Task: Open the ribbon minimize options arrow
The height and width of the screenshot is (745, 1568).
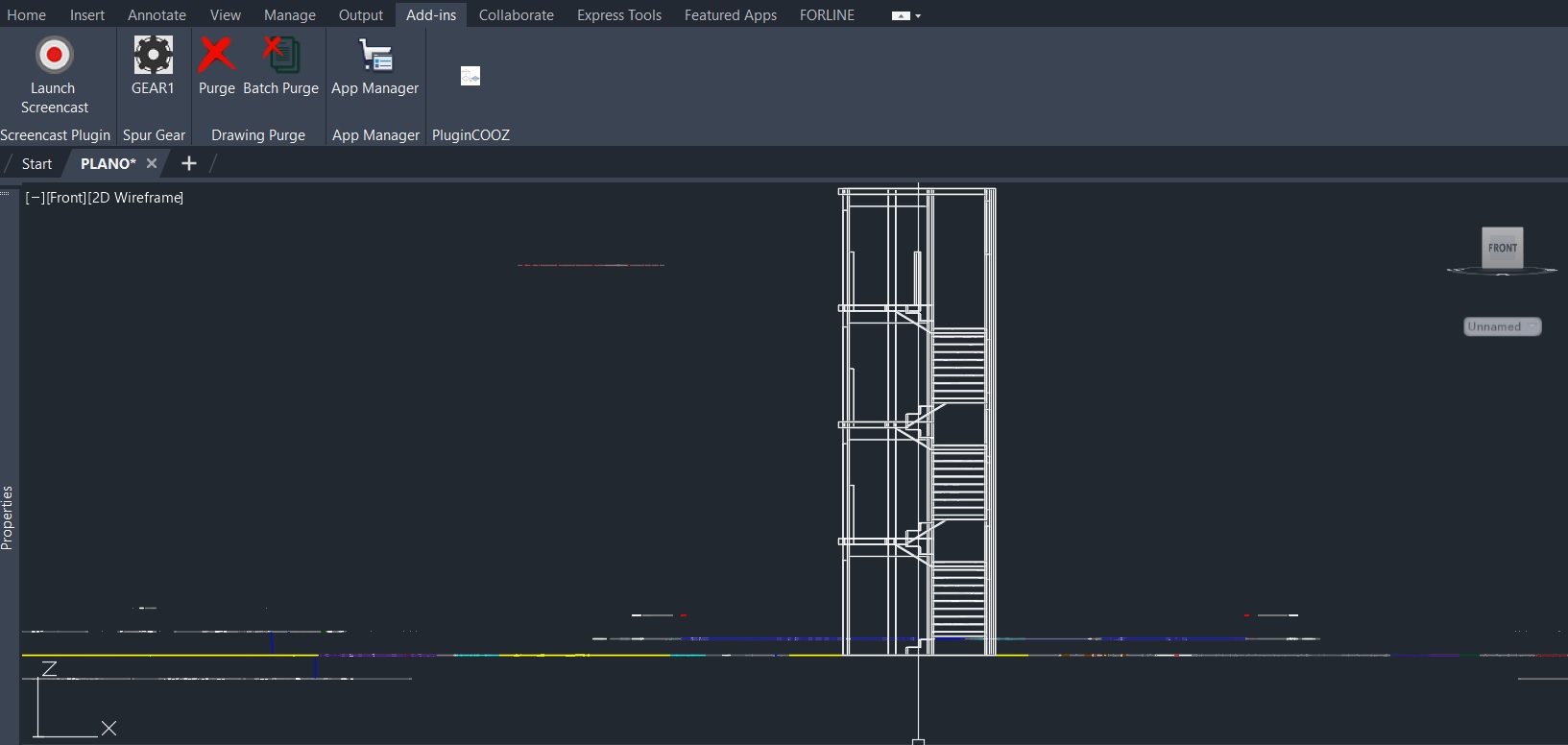Action: 918,16
